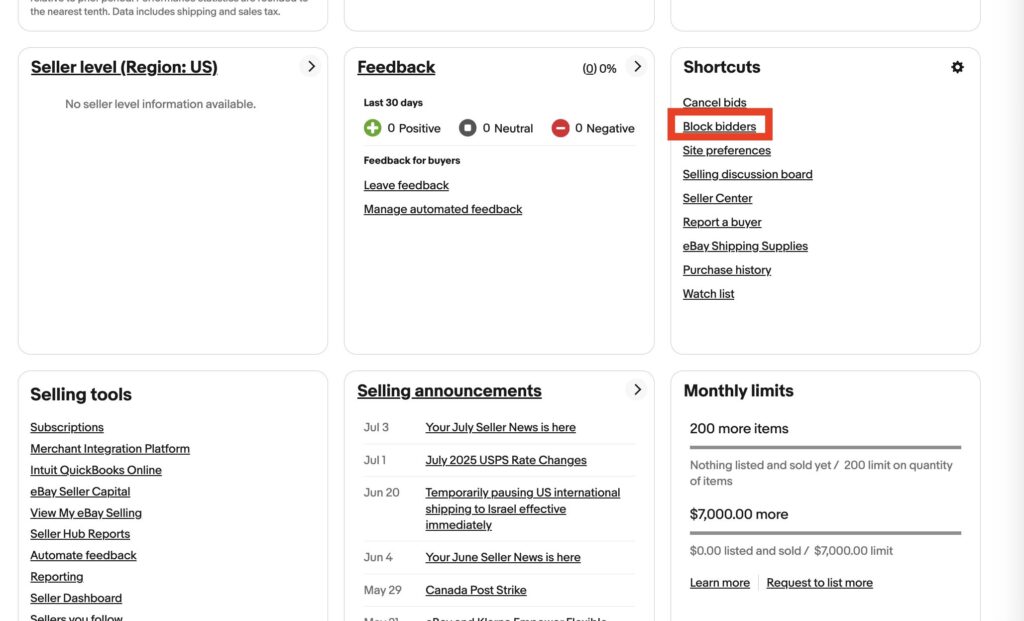1024x621 pixels.
Task: Click the Jul 3 announcement date
Action: 376,427
